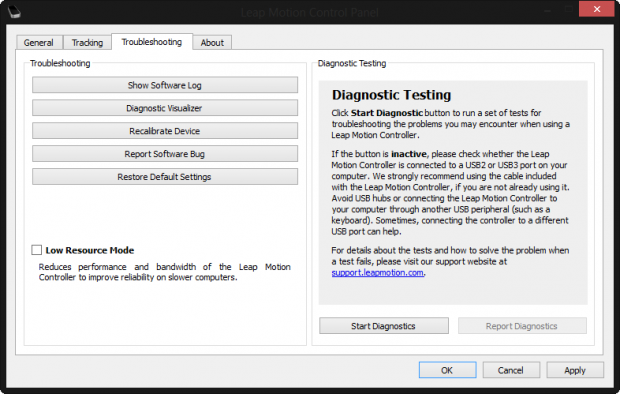620x394 pixels.
Task: Click the Report Diagnostics button
Action: click(x=522, y=326)
